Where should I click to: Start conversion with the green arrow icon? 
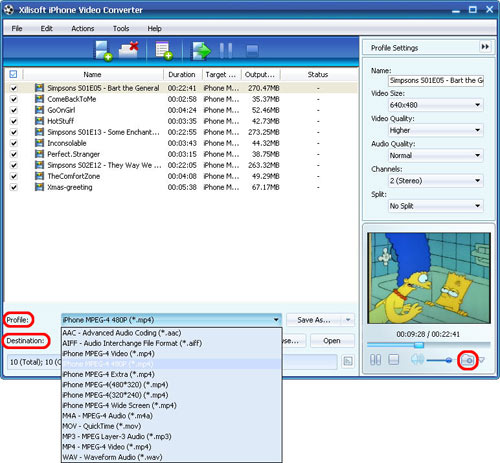[x=201, y=51]
